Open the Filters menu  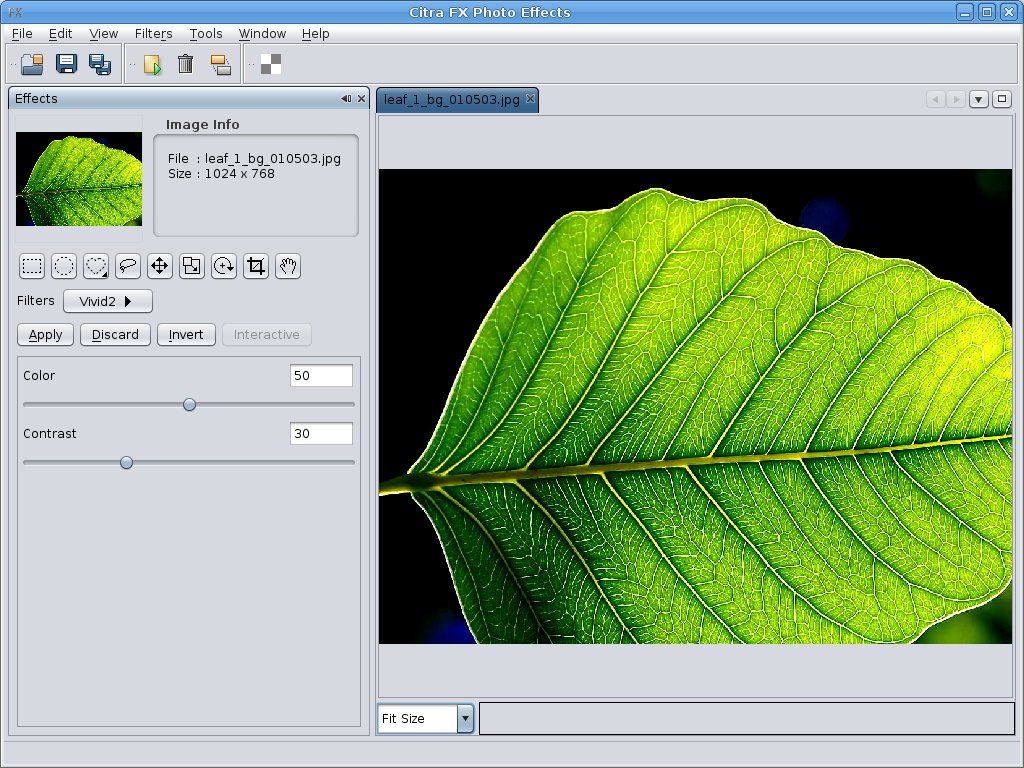click(153, 34)
